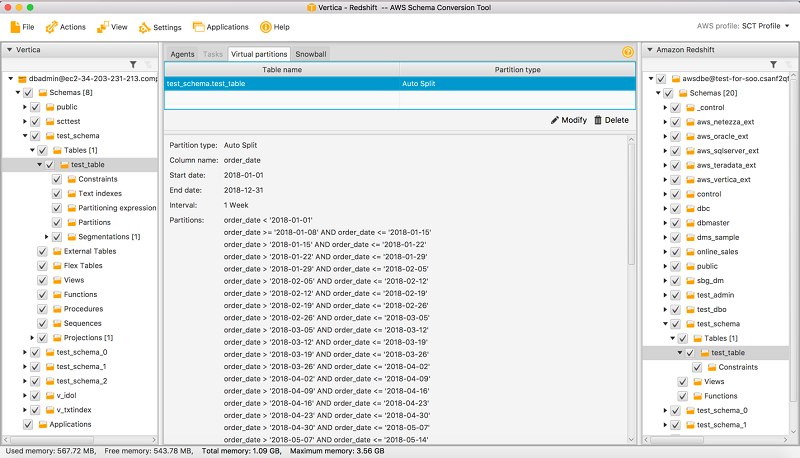The image size is (800, 458).
Task: Click the folder icon beside sbg_dm
Action: [690, 281]
